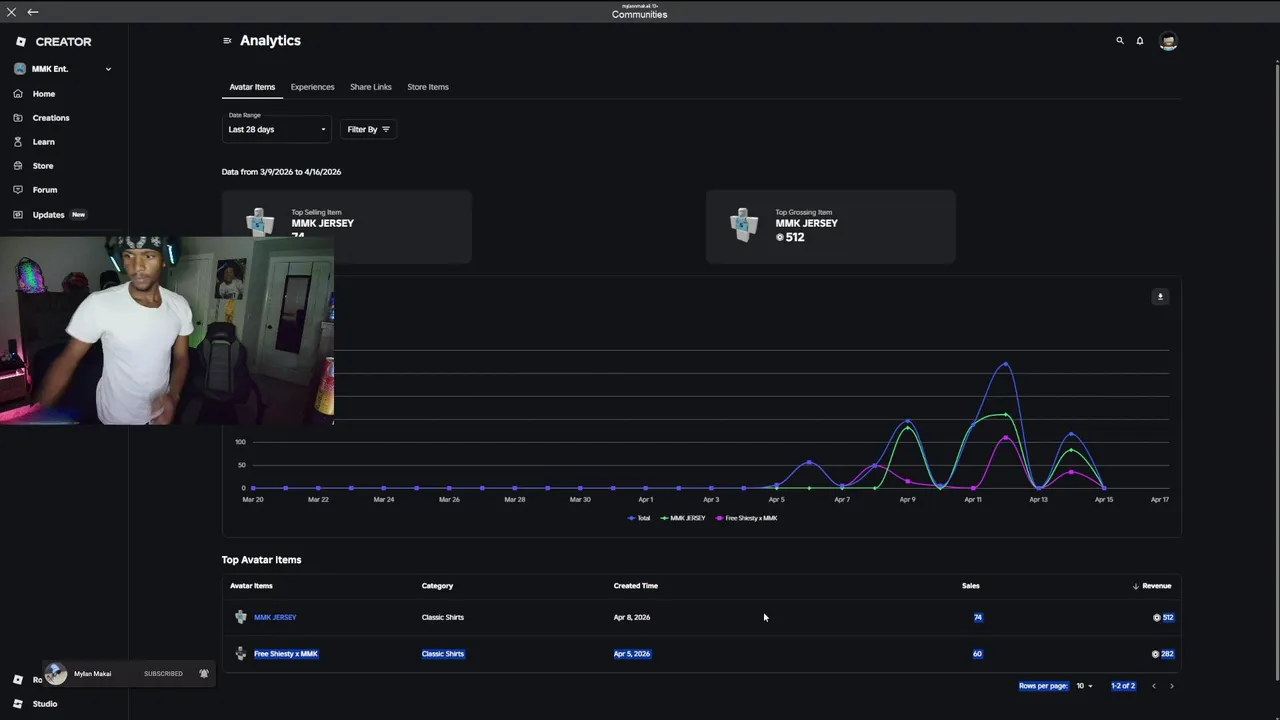Click the SUBSCRIBED label on the overlay

pos(163,674)
